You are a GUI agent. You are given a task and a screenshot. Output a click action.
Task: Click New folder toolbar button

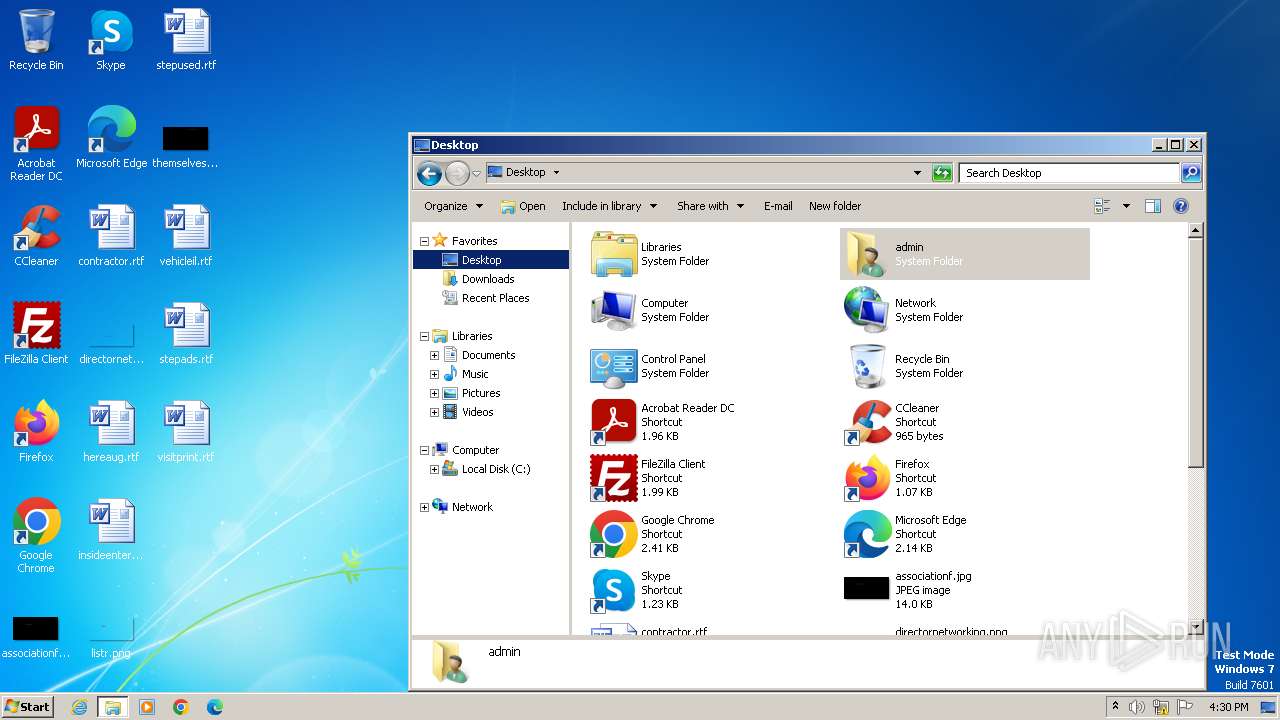[835, 206]
